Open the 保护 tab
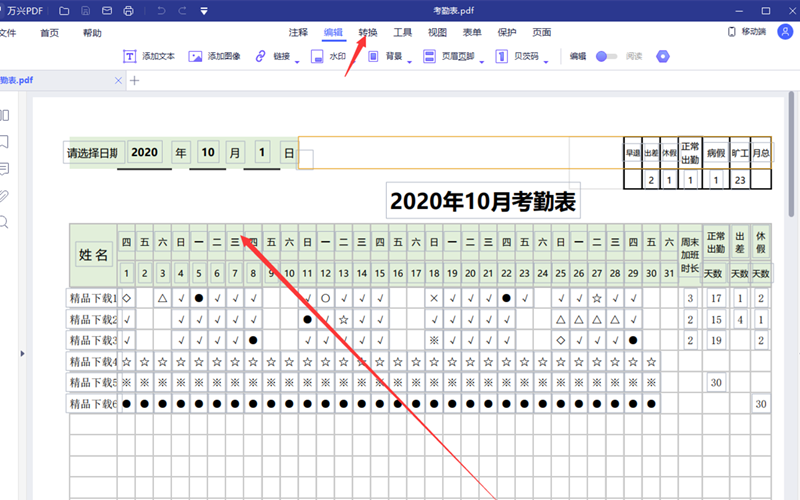Image resolution: width=800 pixels, height=500 pixels. pyautogui.click(x=507, y=33)
